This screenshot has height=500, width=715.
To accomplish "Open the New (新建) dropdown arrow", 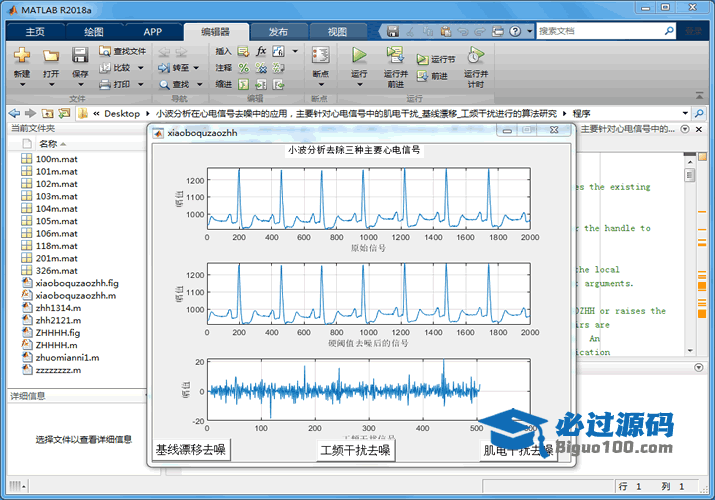I will tap(21, 84).
